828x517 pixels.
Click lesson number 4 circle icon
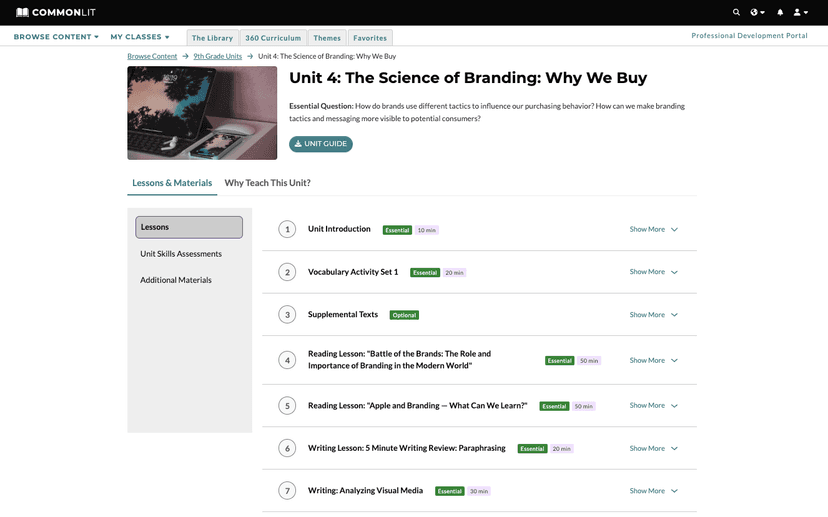tap(287, 360)
